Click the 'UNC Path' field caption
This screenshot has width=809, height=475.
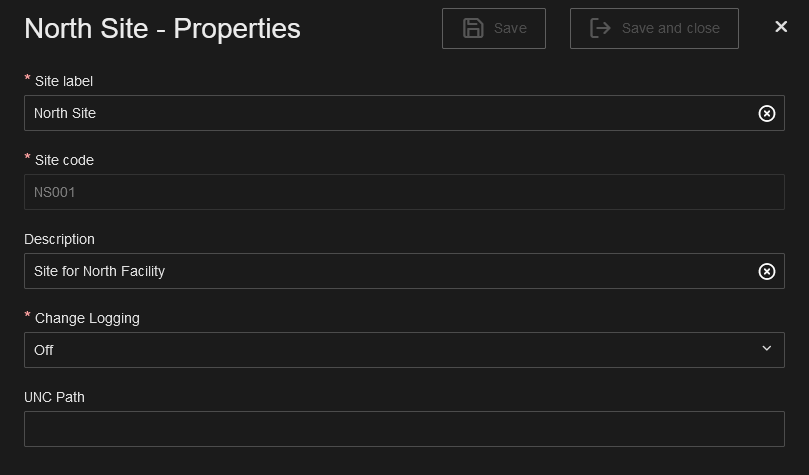pyautogui.click(x=54, y=397)
